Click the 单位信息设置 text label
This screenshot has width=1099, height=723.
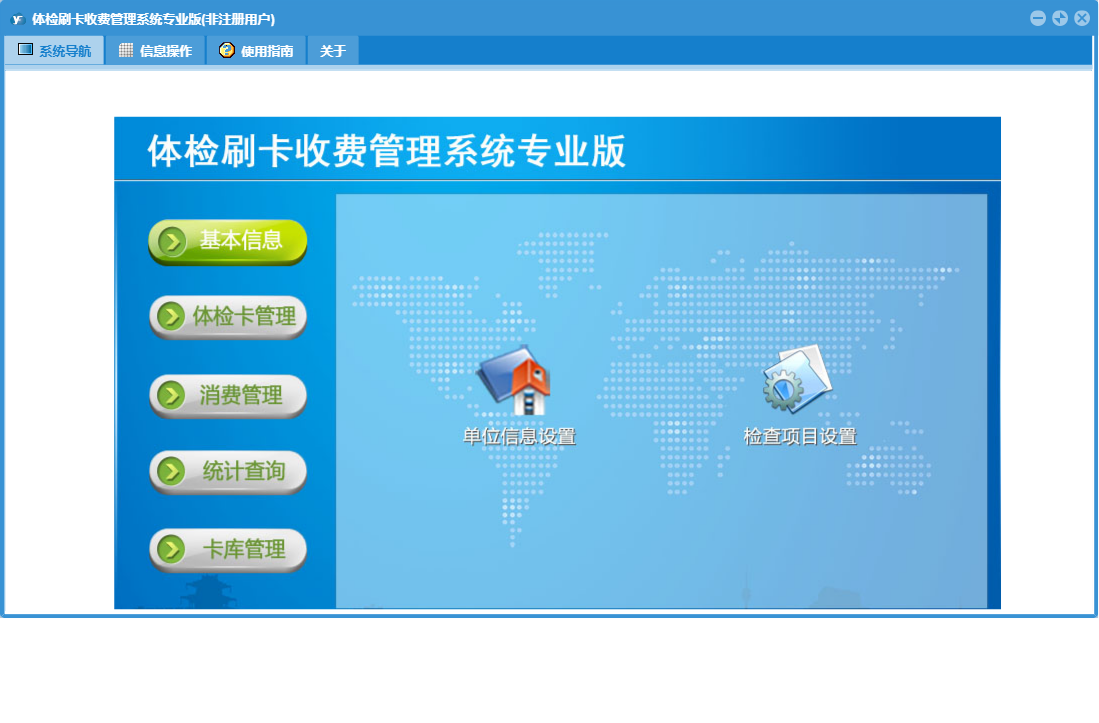pyautogui.click(x=519, y=437)
